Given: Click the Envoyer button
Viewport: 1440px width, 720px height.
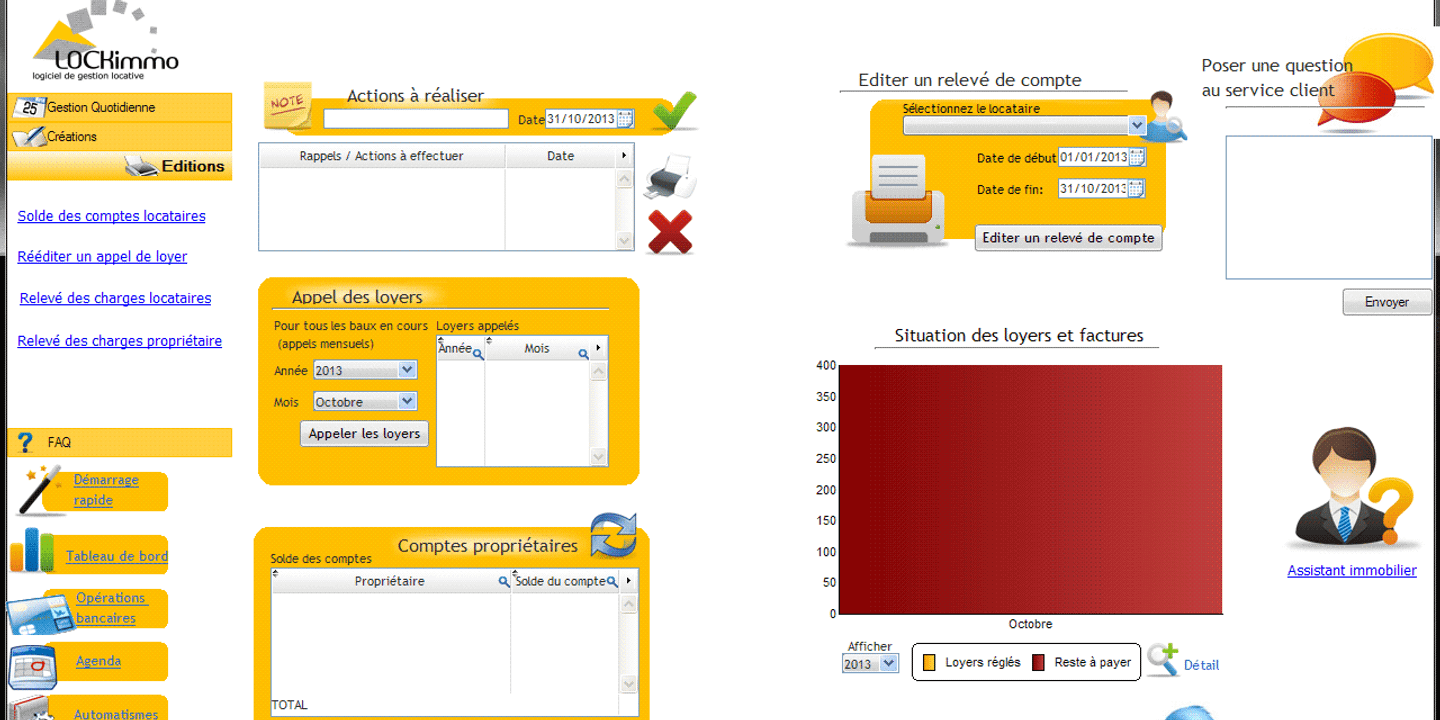Looking at the screenshot, I should [x=1387, y=302].
